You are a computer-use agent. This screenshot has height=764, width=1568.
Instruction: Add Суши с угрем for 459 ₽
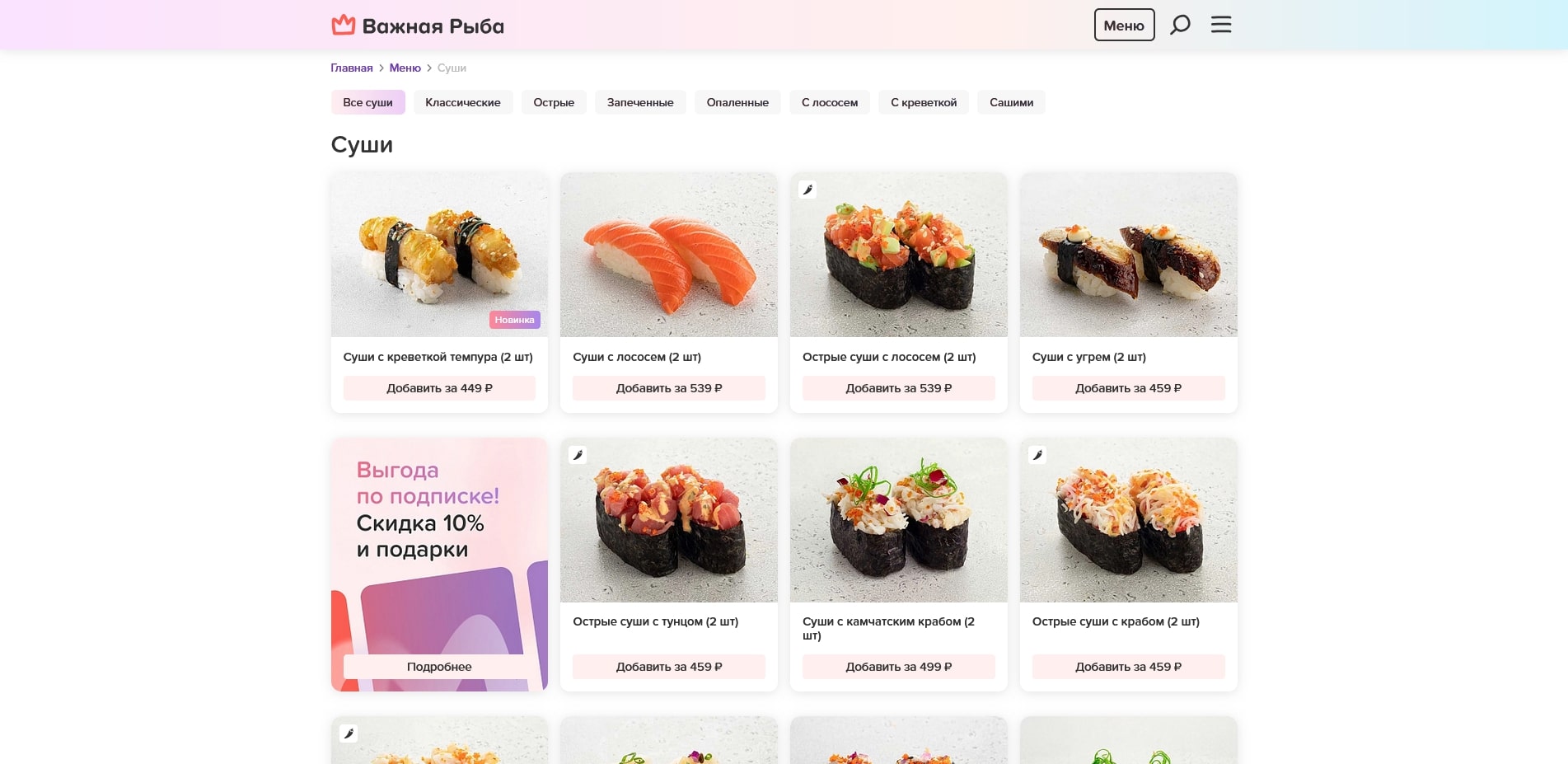click(x=1128, y=388)
